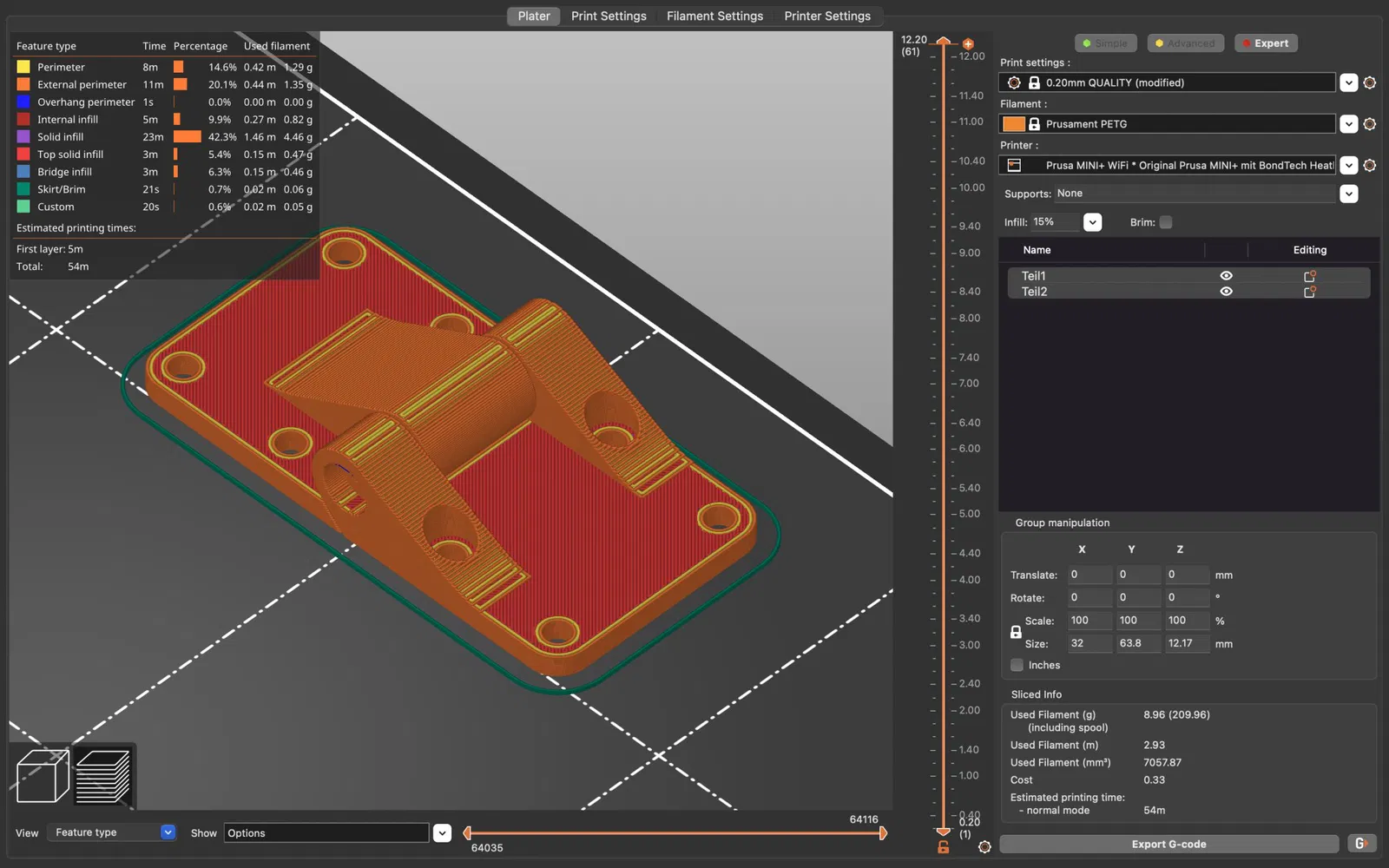This screenshot has height=868, width=1389.
Task: Switch to 3D editor view cube icon
Action: click(x=43, y=776)
